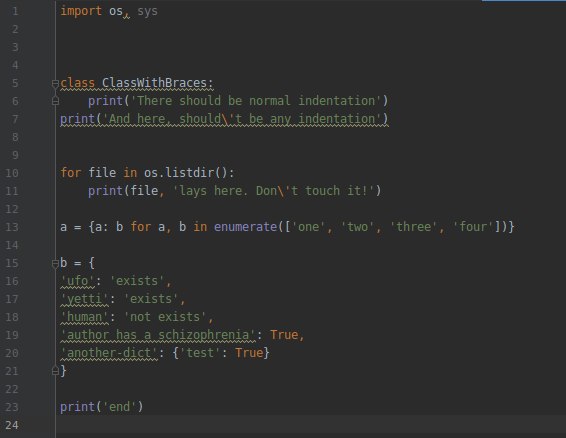The height and width of the screenshot is (438, 566).
Task: Click the 'four' string in the list
Action: 473,227
